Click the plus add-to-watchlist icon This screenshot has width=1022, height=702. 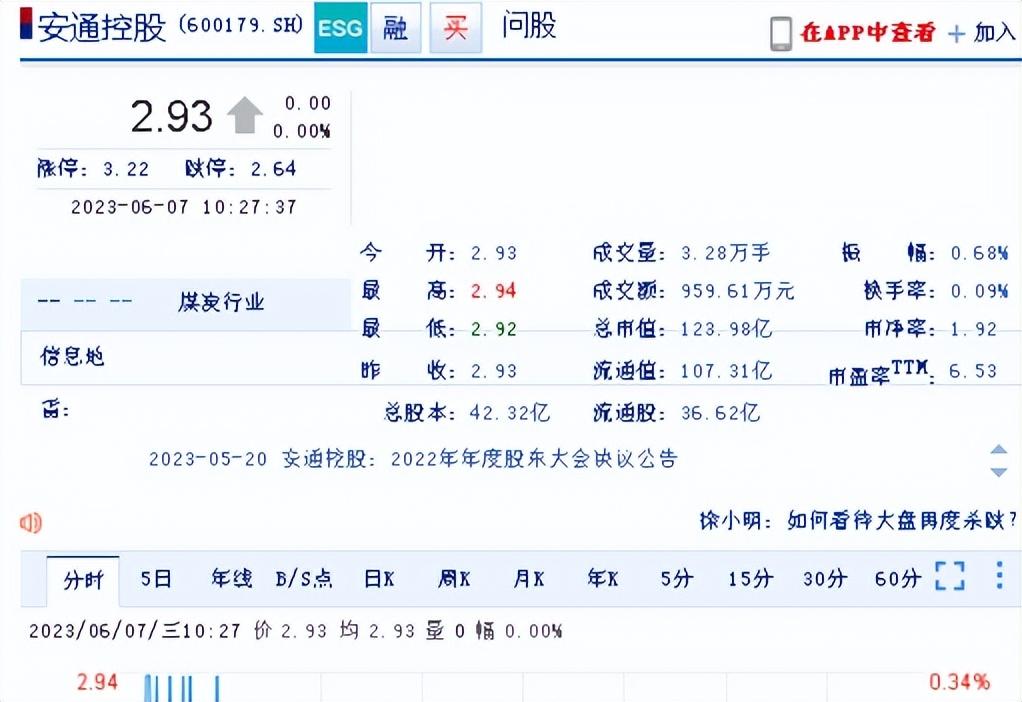(x=956, y=33)
